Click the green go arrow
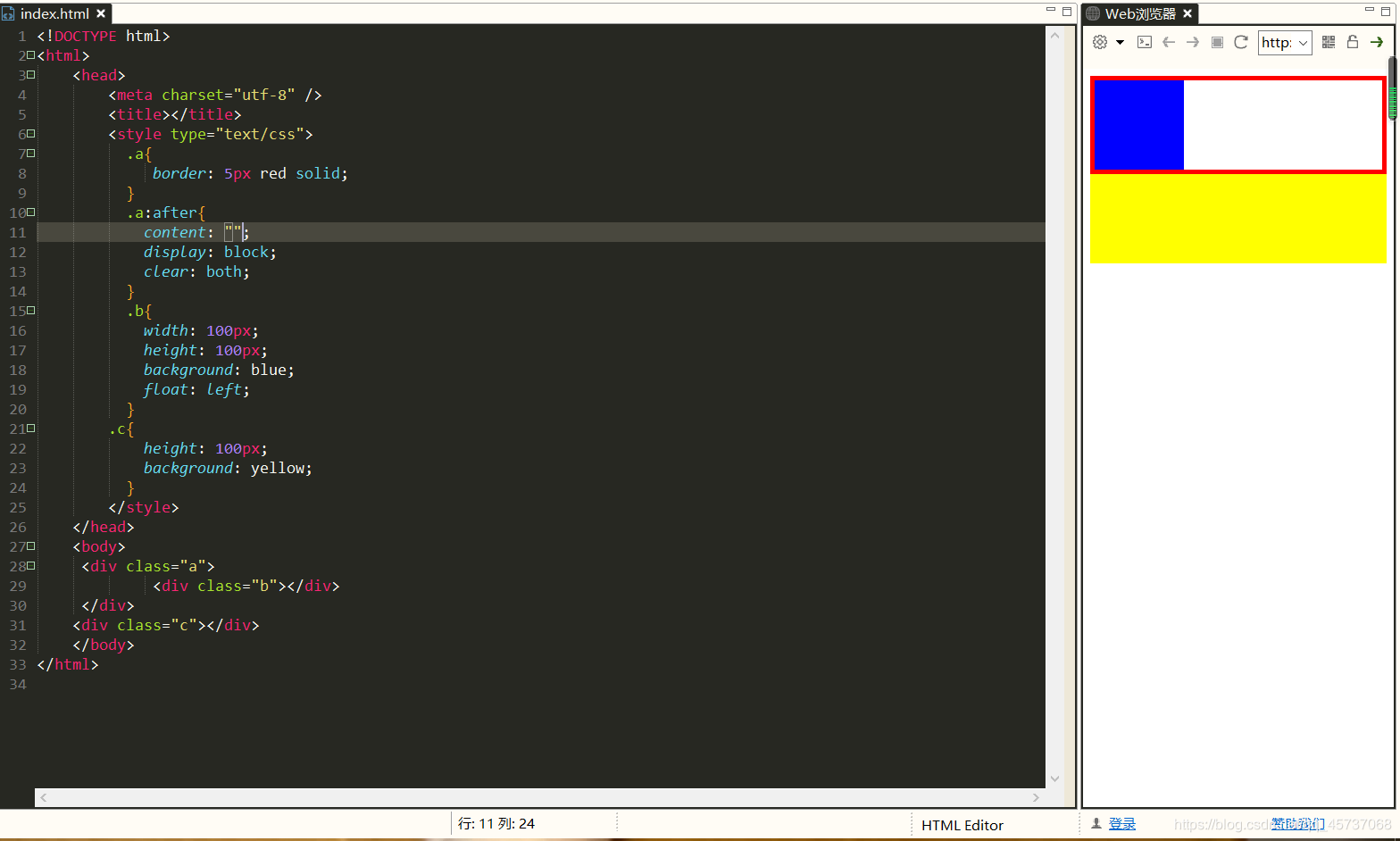 [x=1377, y=42]
